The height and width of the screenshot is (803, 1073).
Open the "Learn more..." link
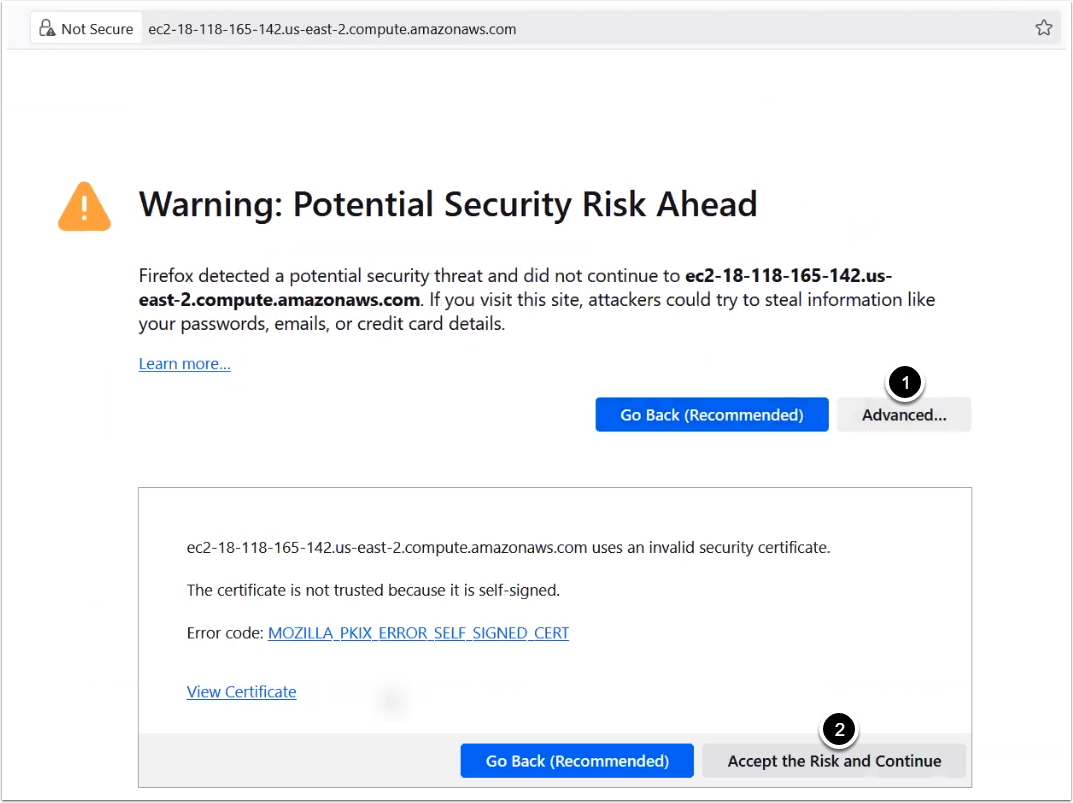pyautogui.click(x=185, y=364)
